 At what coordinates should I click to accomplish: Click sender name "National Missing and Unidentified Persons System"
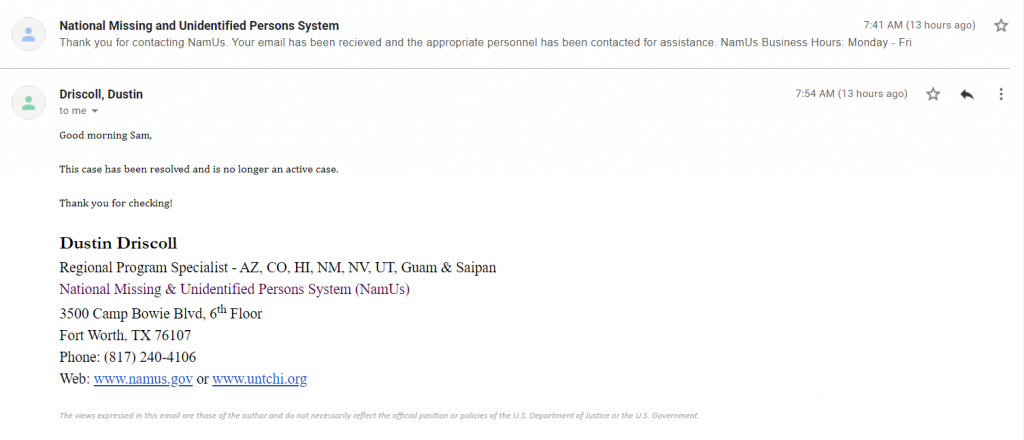pos(199,25)
